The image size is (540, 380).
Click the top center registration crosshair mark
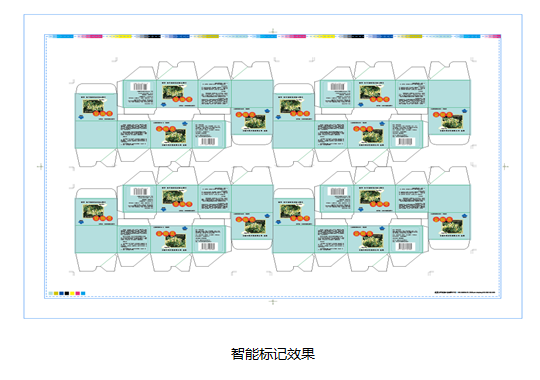point(273,31)
